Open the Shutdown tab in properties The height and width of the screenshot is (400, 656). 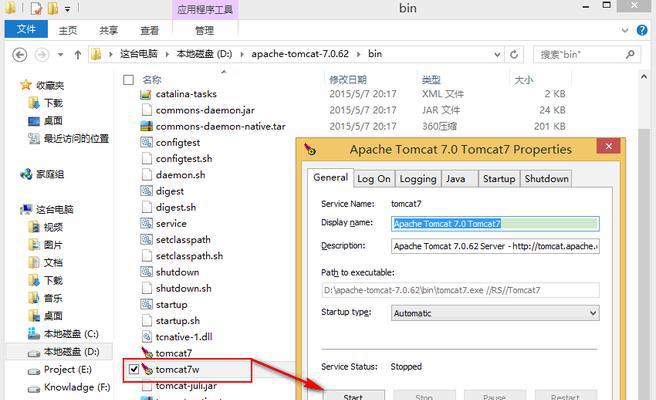(546, 179)
